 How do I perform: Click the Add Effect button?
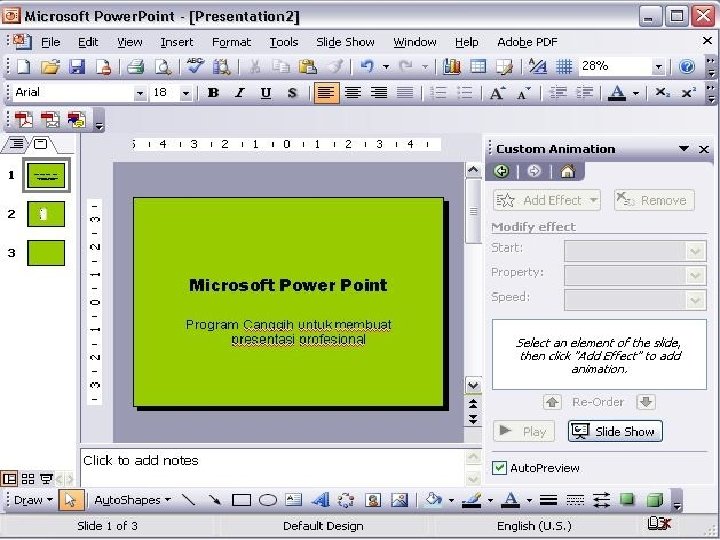click(x=546, y=200)
